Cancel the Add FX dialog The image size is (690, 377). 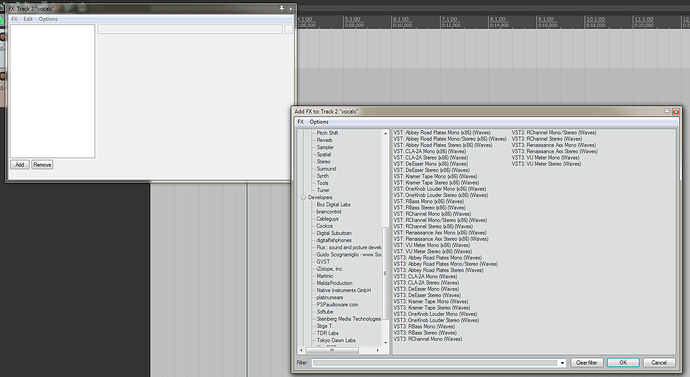pyautogui.click(x=659, y=362)
